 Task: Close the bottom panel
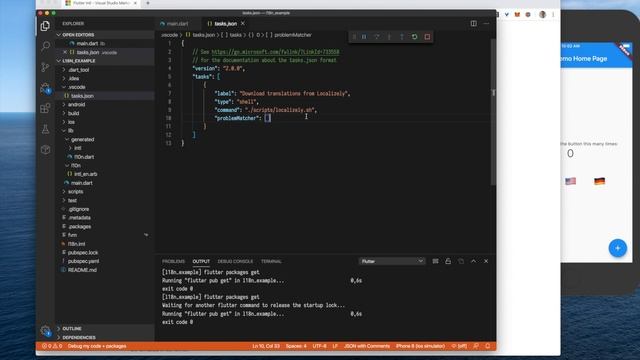[486, 261]
